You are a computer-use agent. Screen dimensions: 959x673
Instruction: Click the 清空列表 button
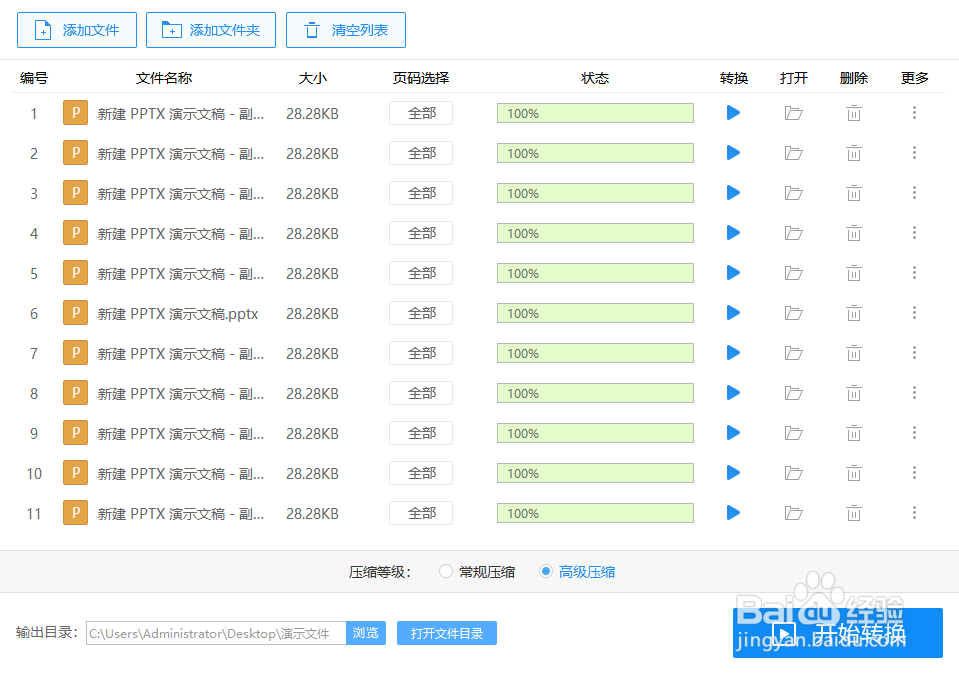tap(345, 30)
